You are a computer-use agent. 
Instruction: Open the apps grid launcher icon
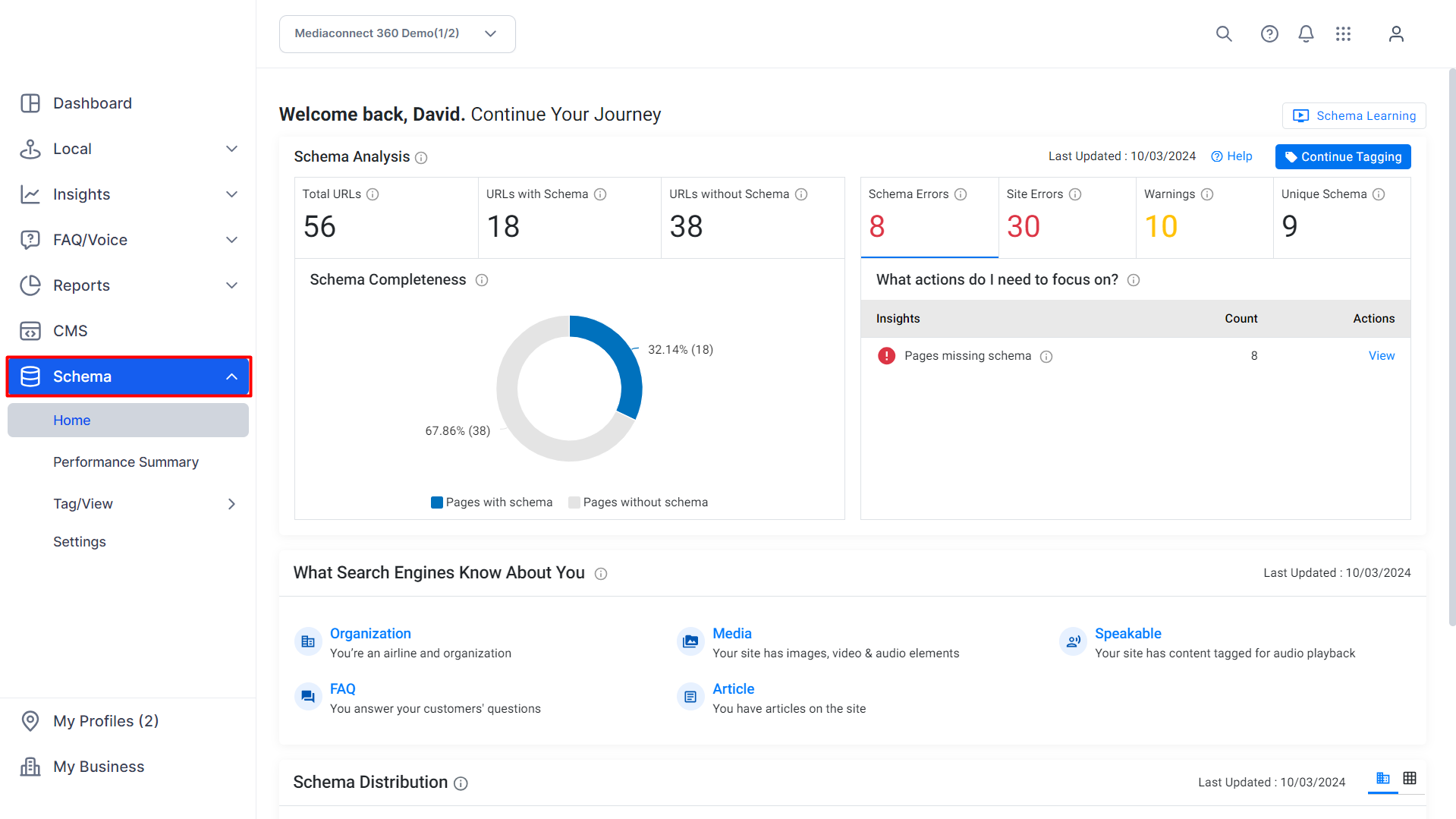click(x=1343, y=34)
